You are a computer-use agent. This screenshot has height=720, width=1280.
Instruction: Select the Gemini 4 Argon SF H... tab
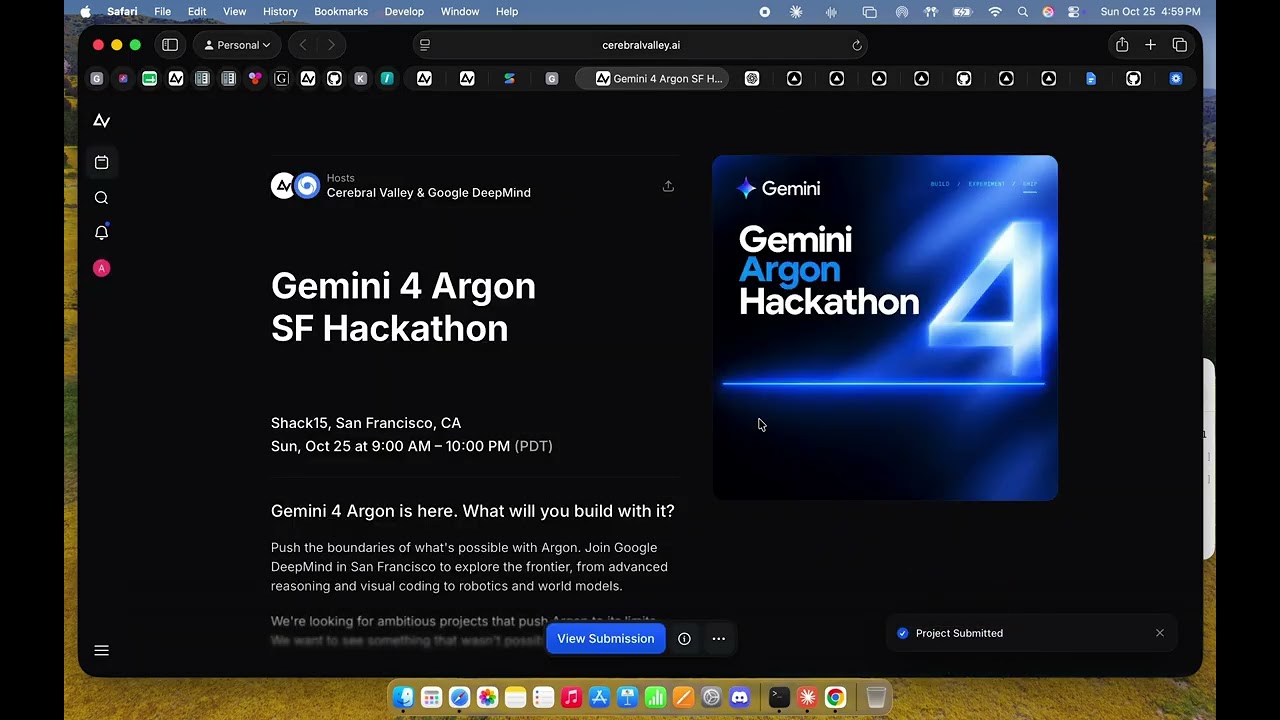[652, 79]
